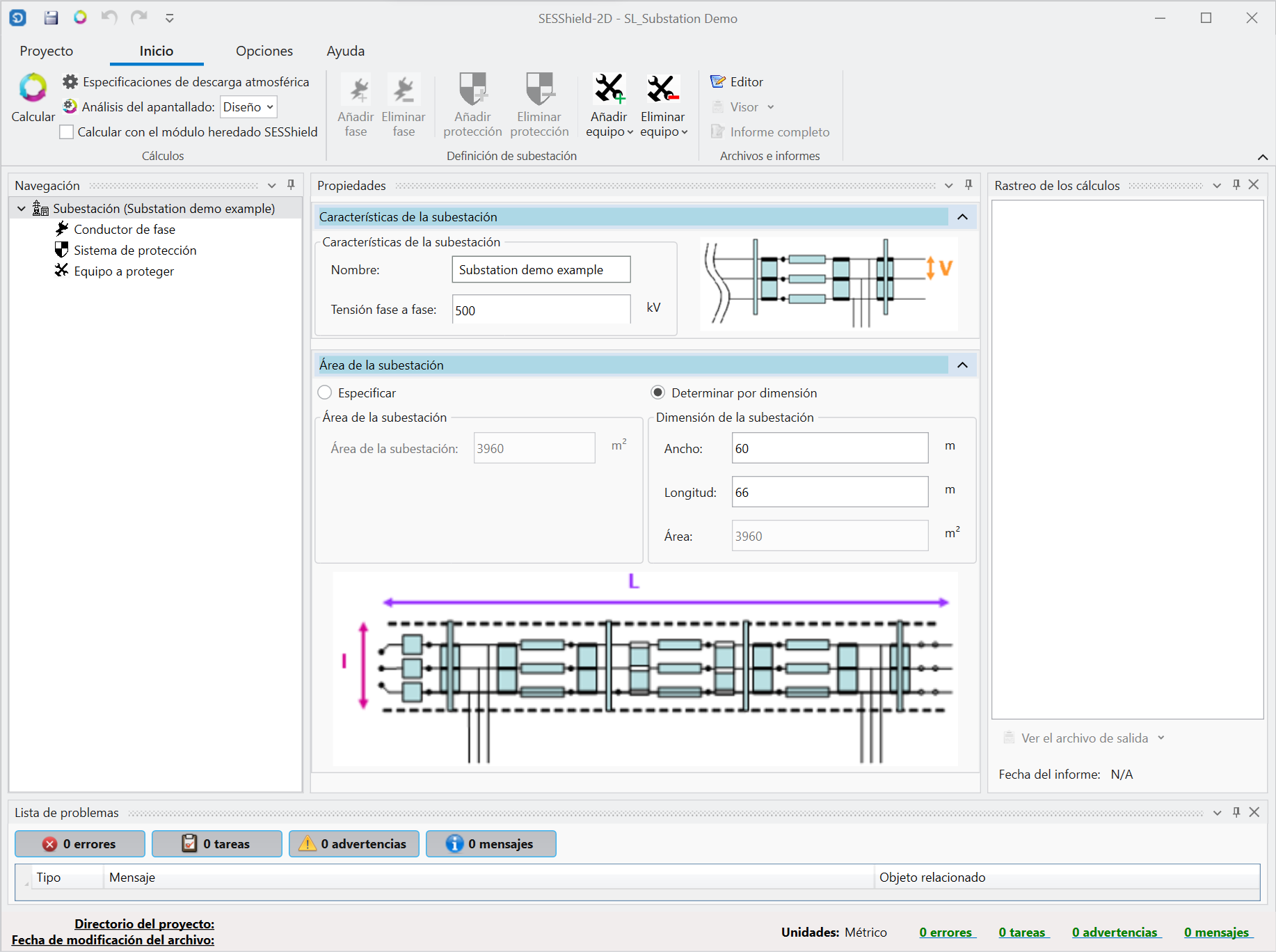Open Customize Quick Access Toolbar arrow
Screen dimensions: 1276x952
[170, 18]
